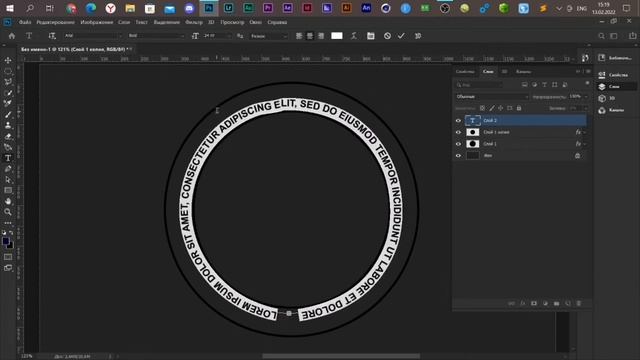Toggle lock position

[501, 108]
